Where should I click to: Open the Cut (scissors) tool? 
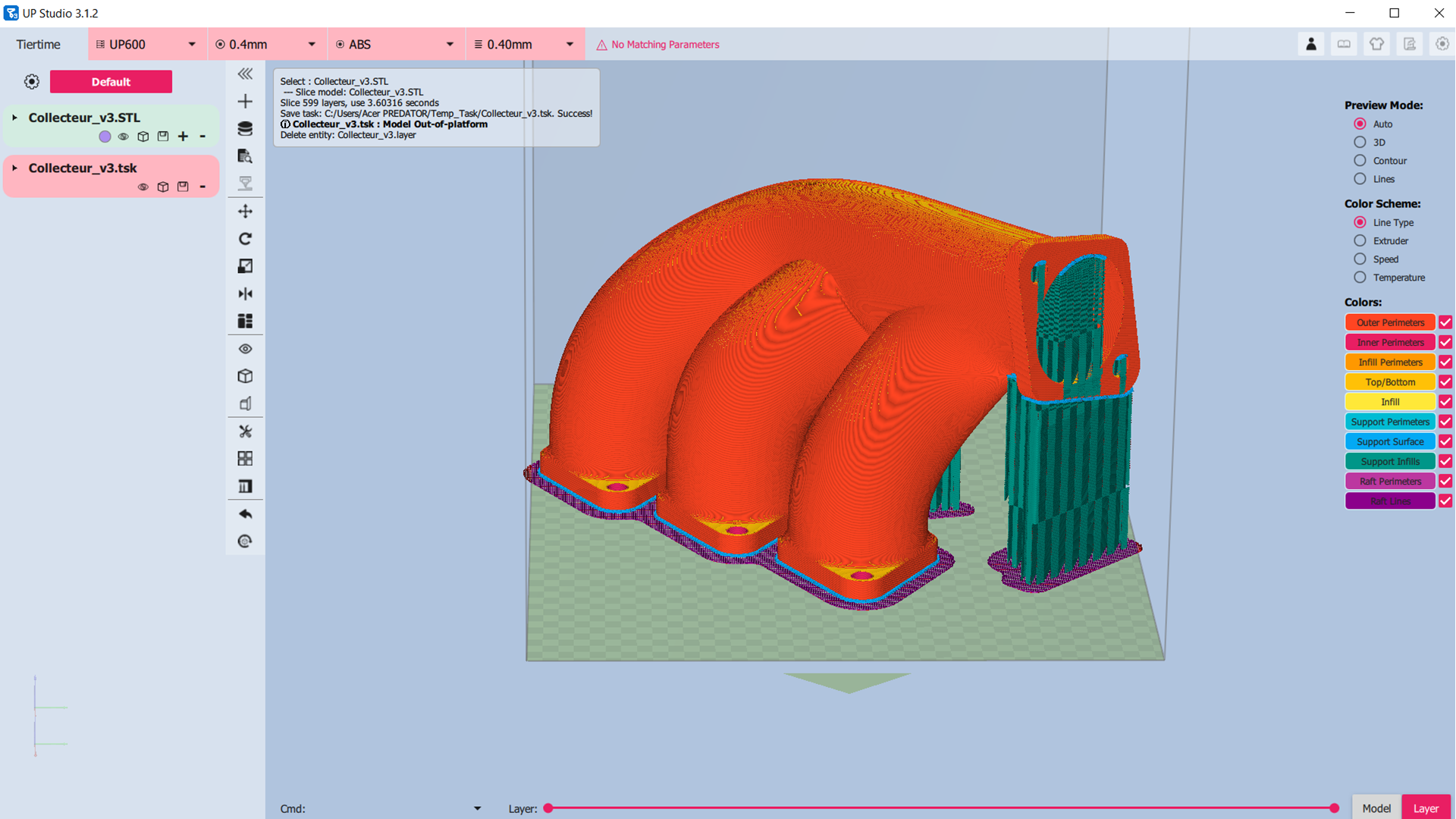(245, 431)
